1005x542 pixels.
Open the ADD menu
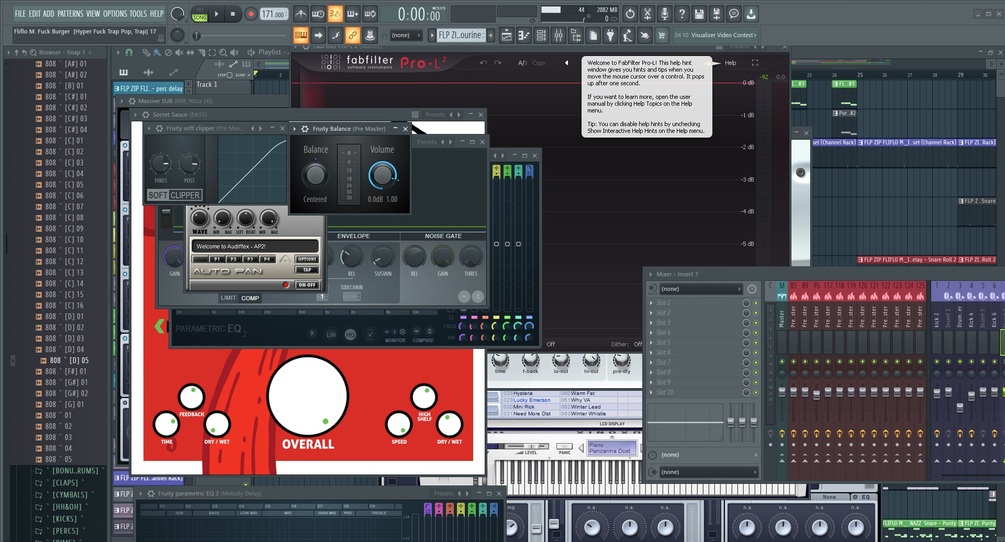point(49,13)
